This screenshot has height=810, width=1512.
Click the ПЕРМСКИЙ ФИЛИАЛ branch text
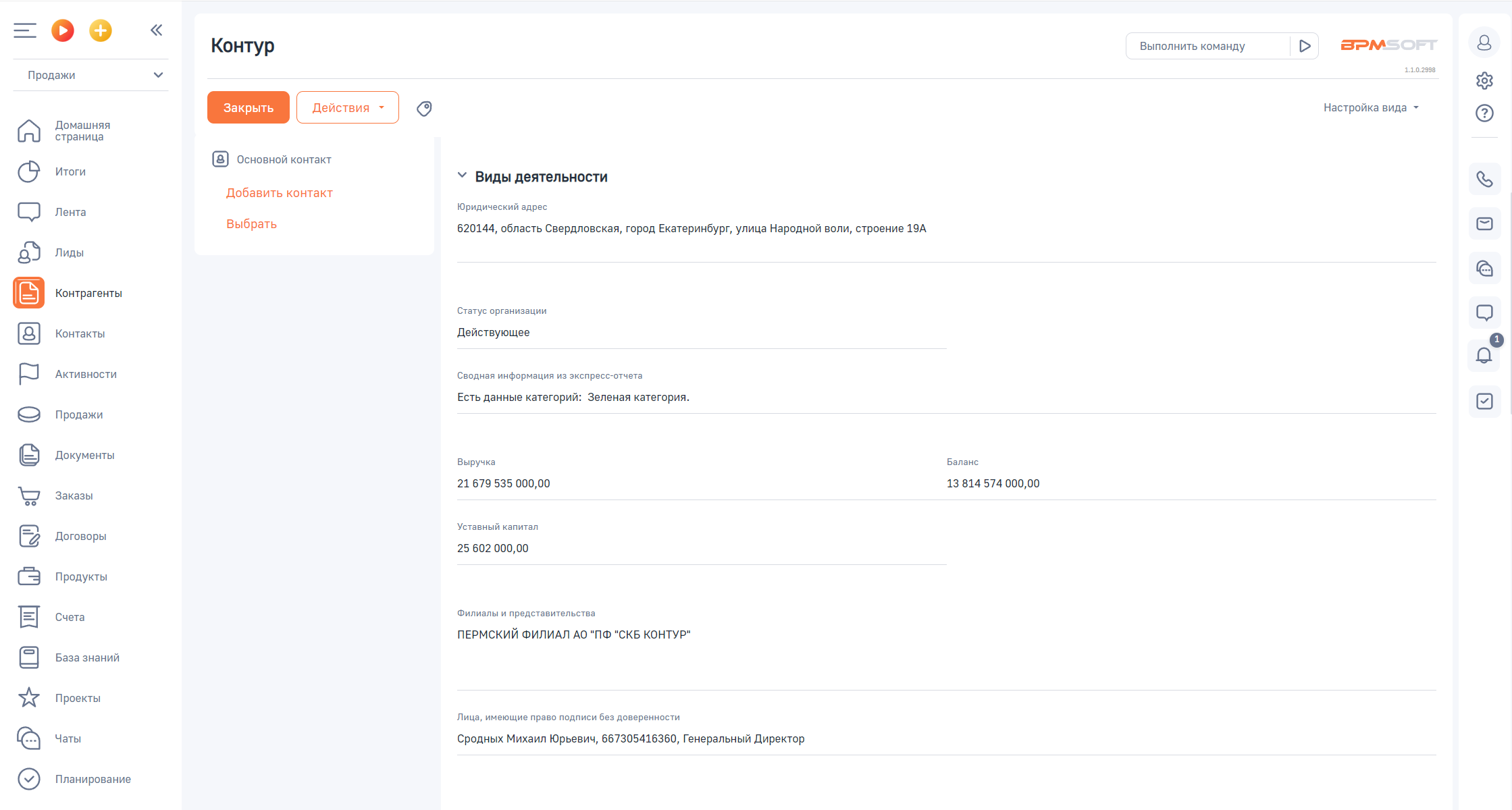coord(574,634)
